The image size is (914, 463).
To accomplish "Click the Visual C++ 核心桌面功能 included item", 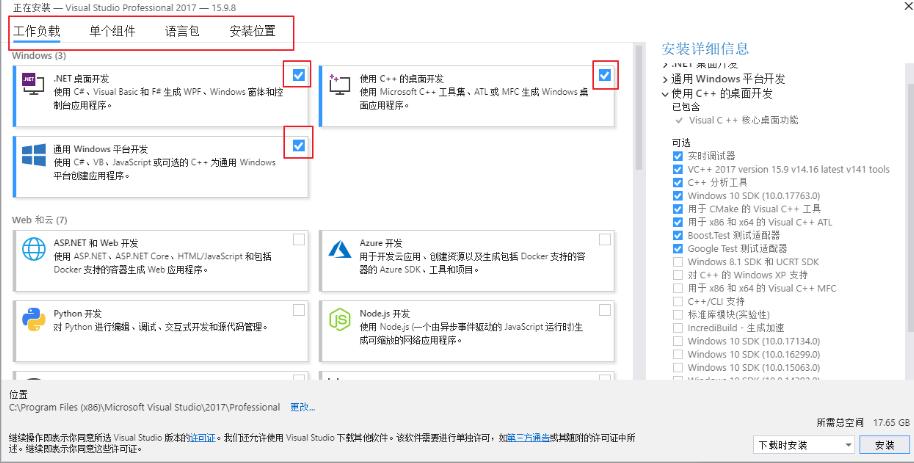I will (x=743, y=120).
